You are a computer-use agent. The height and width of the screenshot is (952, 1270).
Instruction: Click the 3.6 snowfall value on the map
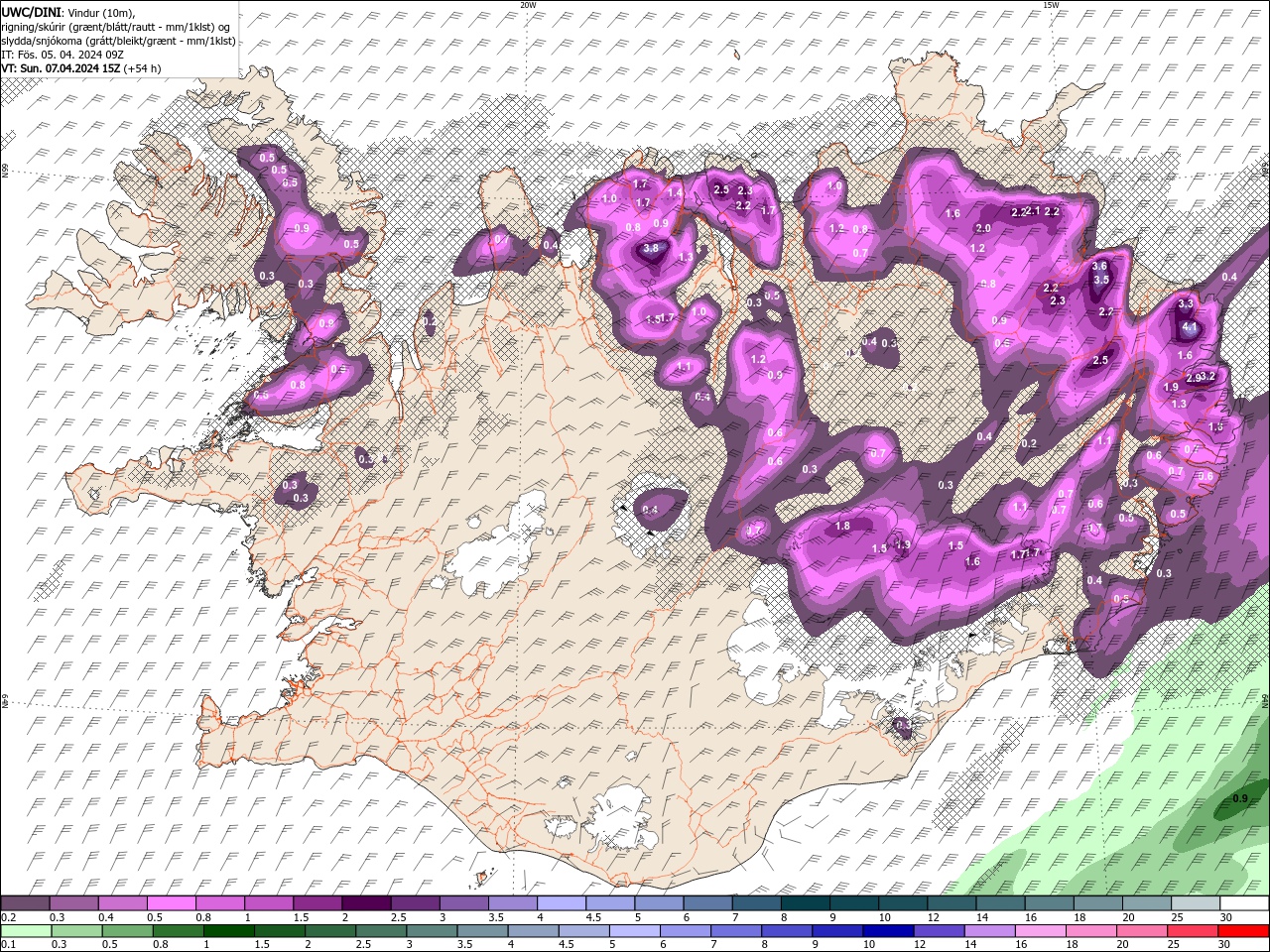[1099, 266]
